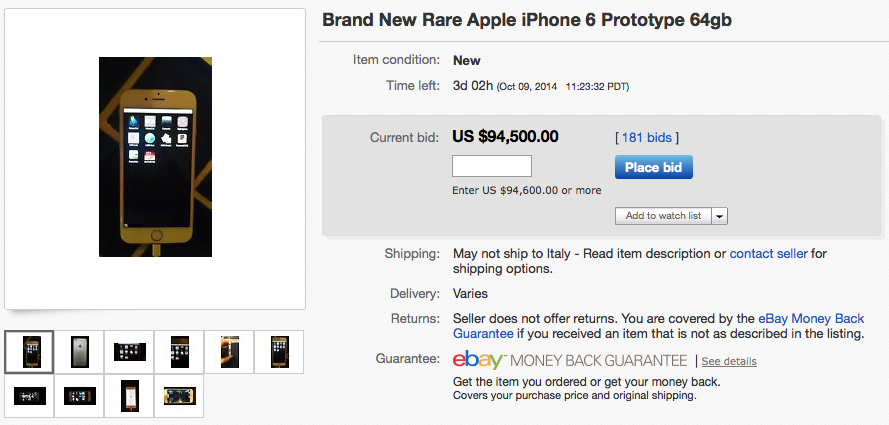View the white-screen phone thumbnail in bottom row
The width and height of the screenshot is (889, 425).
[129, 396]
